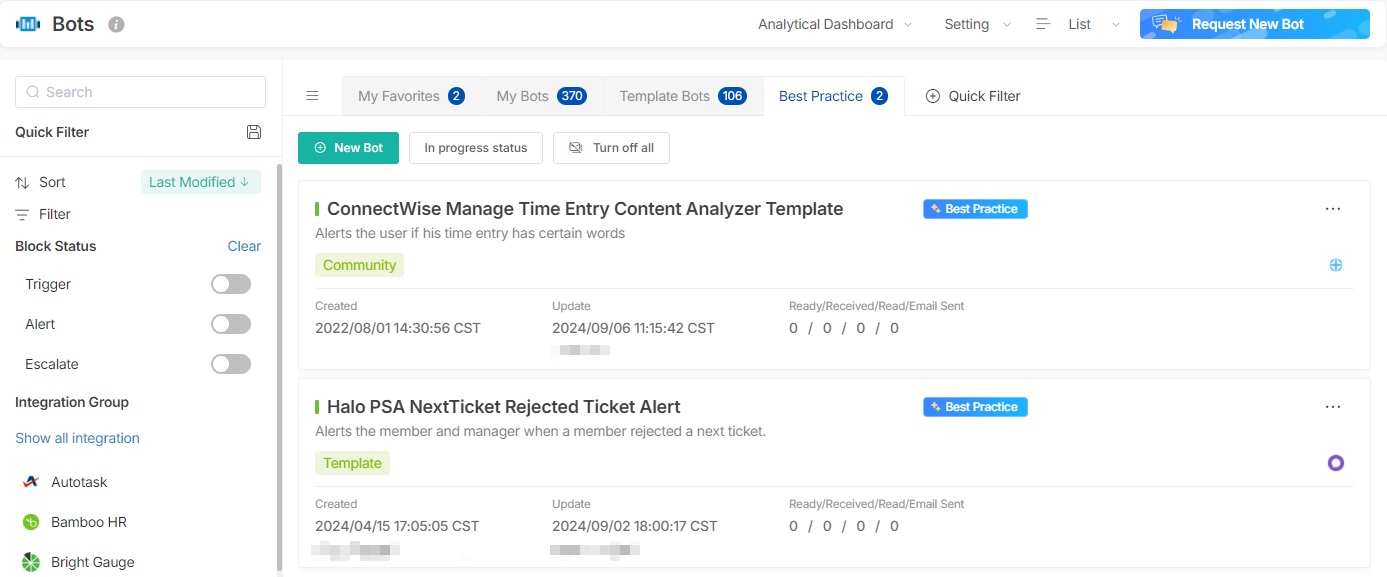
Task: Enable the Trigger block status toggle
Action: pyautogui.click(x=231, y=284)
